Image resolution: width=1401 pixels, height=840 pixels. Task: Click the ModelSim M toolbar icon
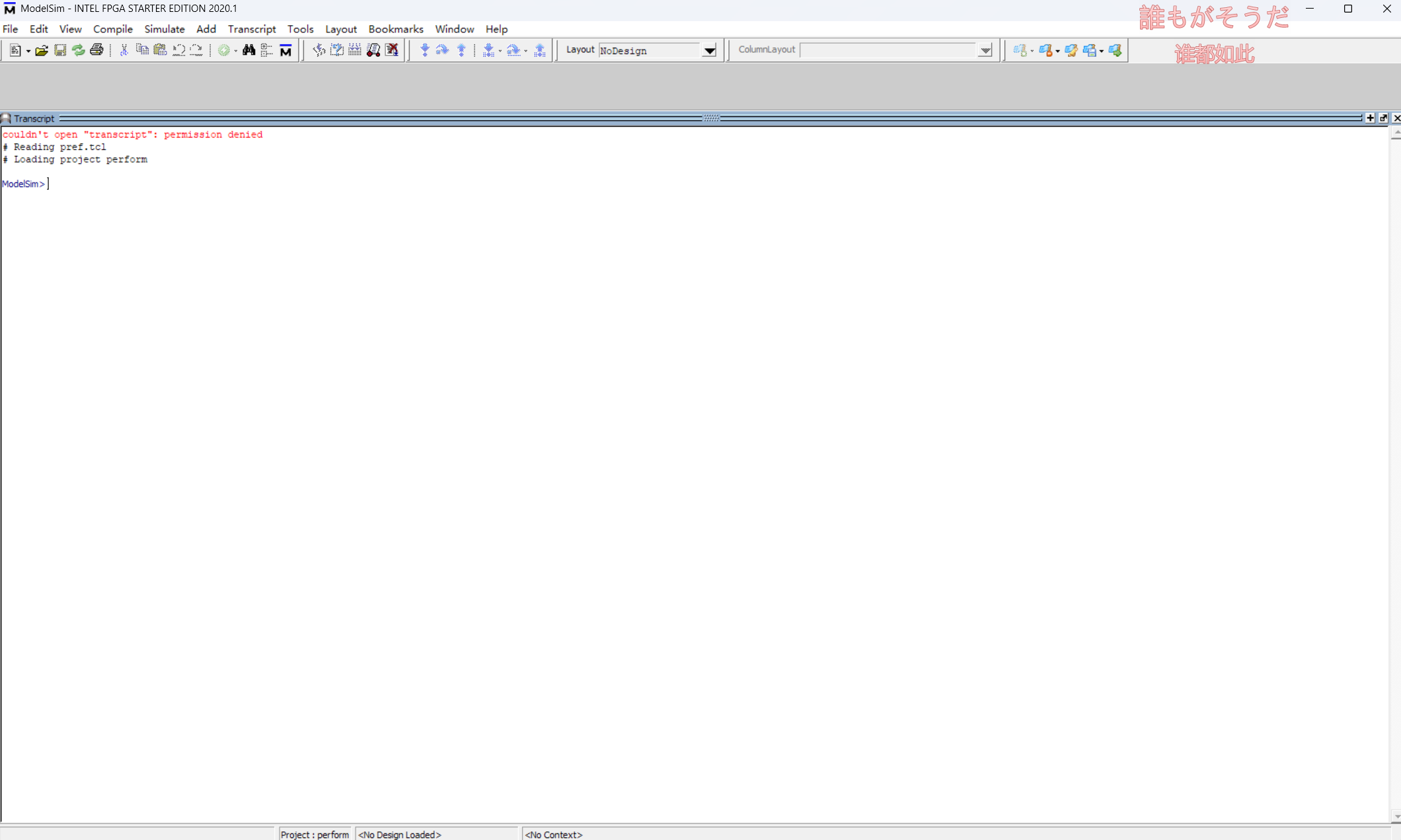tap(285, 50)
